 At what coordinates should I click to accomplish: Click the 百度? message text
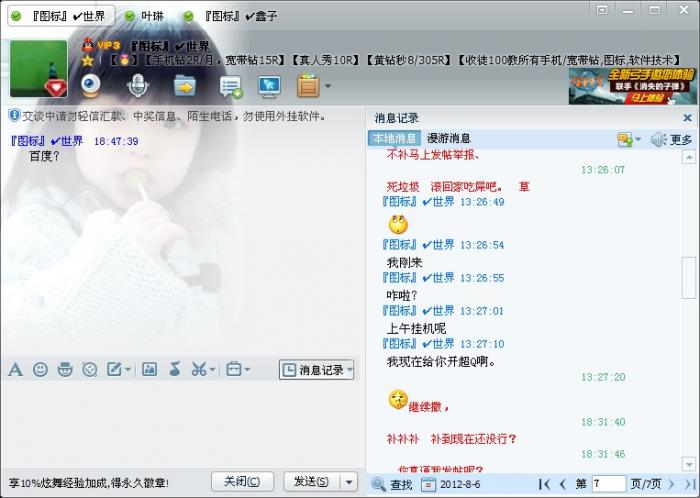point(45,157)
